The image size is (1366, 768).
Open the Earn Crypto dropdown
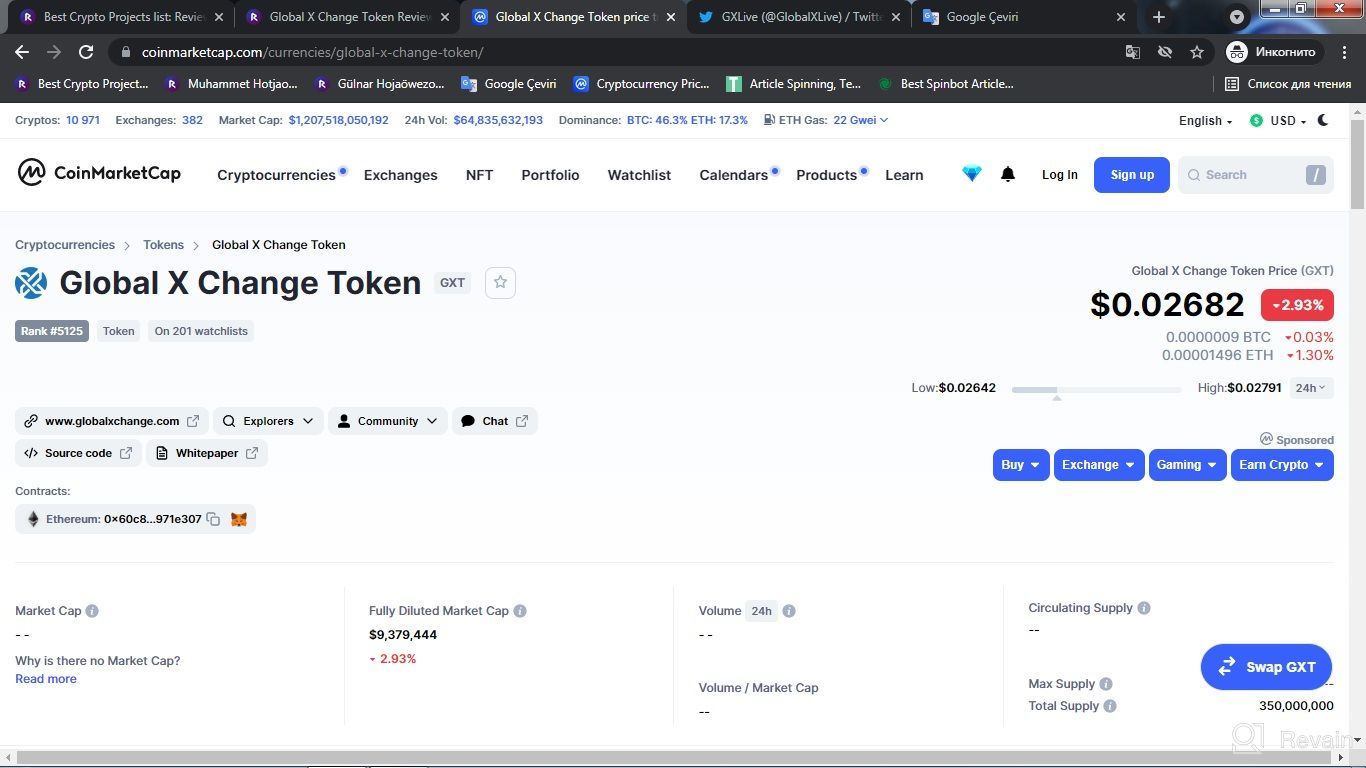[1282, 465]
